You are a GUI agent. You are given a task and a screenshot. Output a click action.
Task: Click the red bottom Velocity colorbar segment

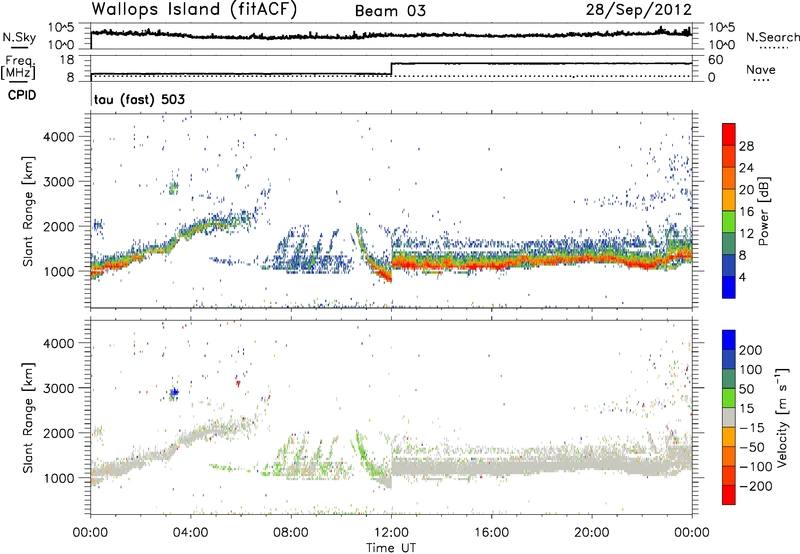[x=729, y=495]
